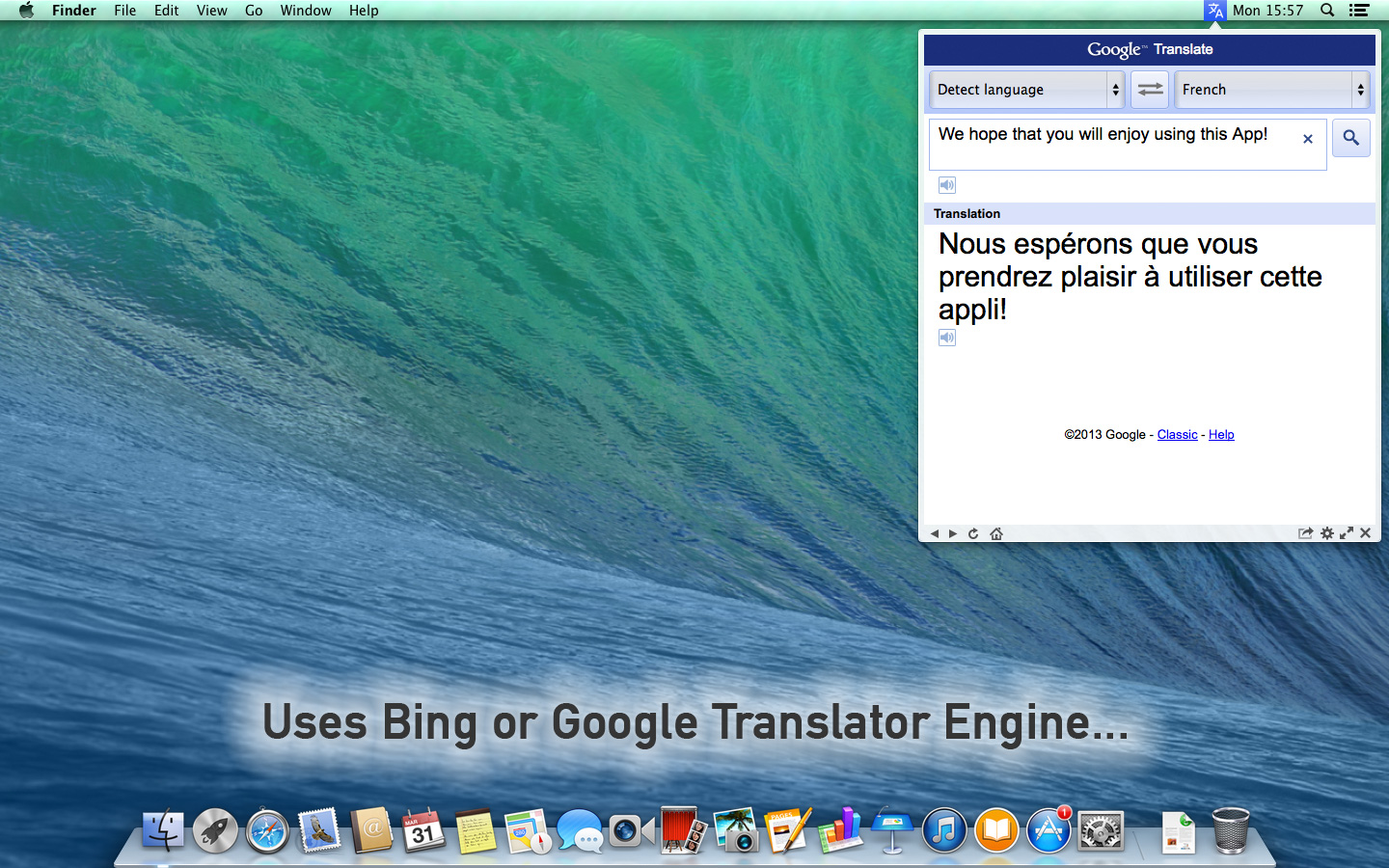Image resolution: width=1389 pixels, height=868 pixels.
Task: Open Pages from the Dock
Action: click(x=788, y=830)
